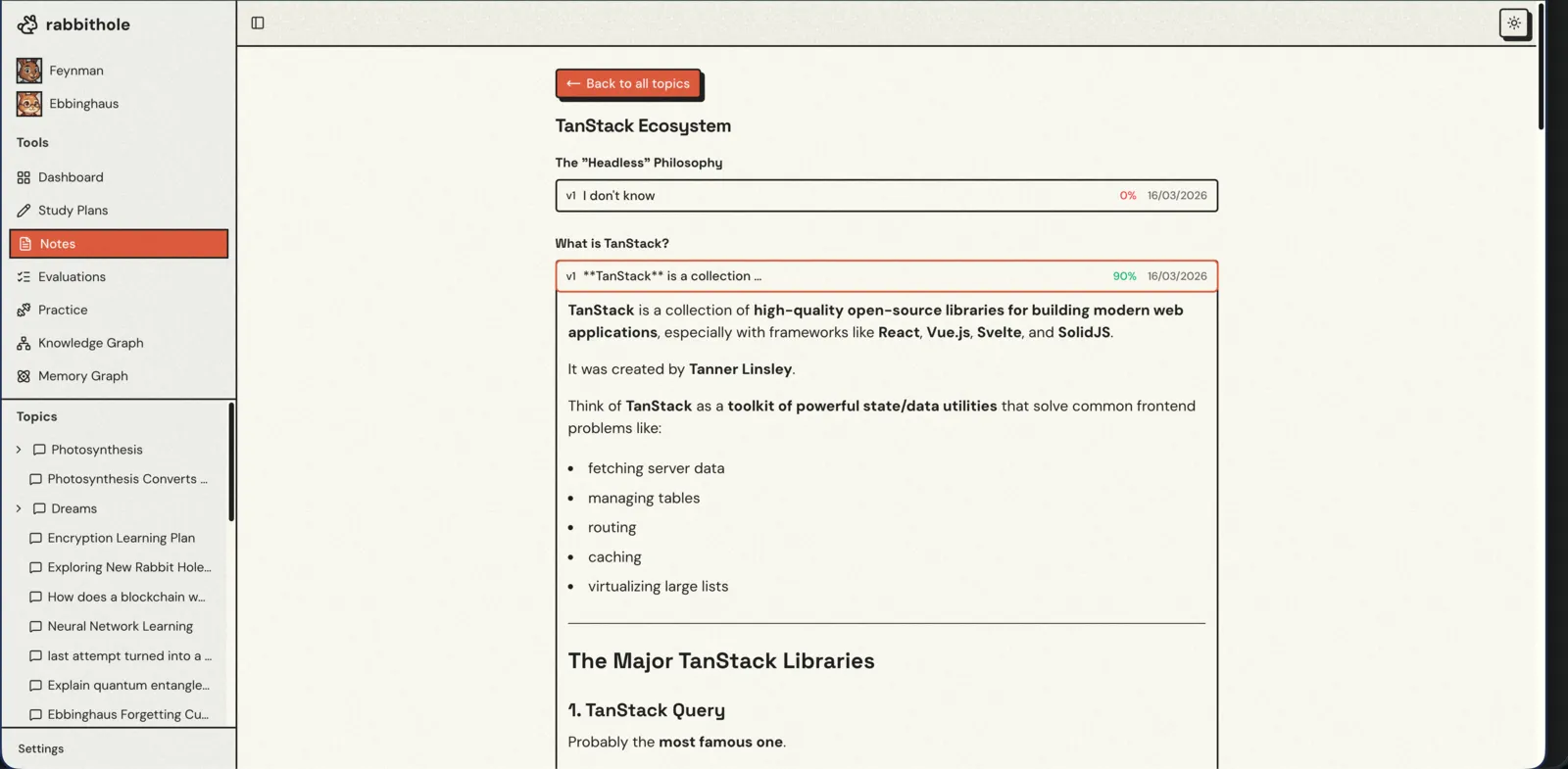1568x769 pixels.
Task: Click The "Headless" Philosophy heading
Action: (639, 163)
